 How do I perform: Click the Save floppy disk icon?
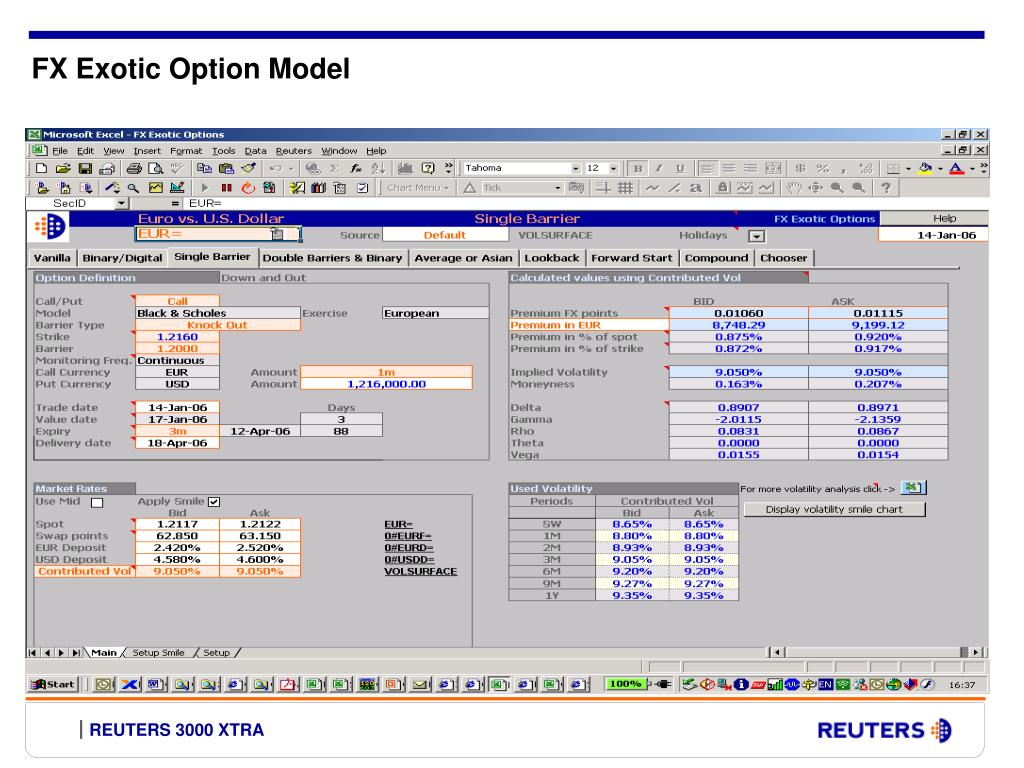pyautogui.click(x=85, y=168)
